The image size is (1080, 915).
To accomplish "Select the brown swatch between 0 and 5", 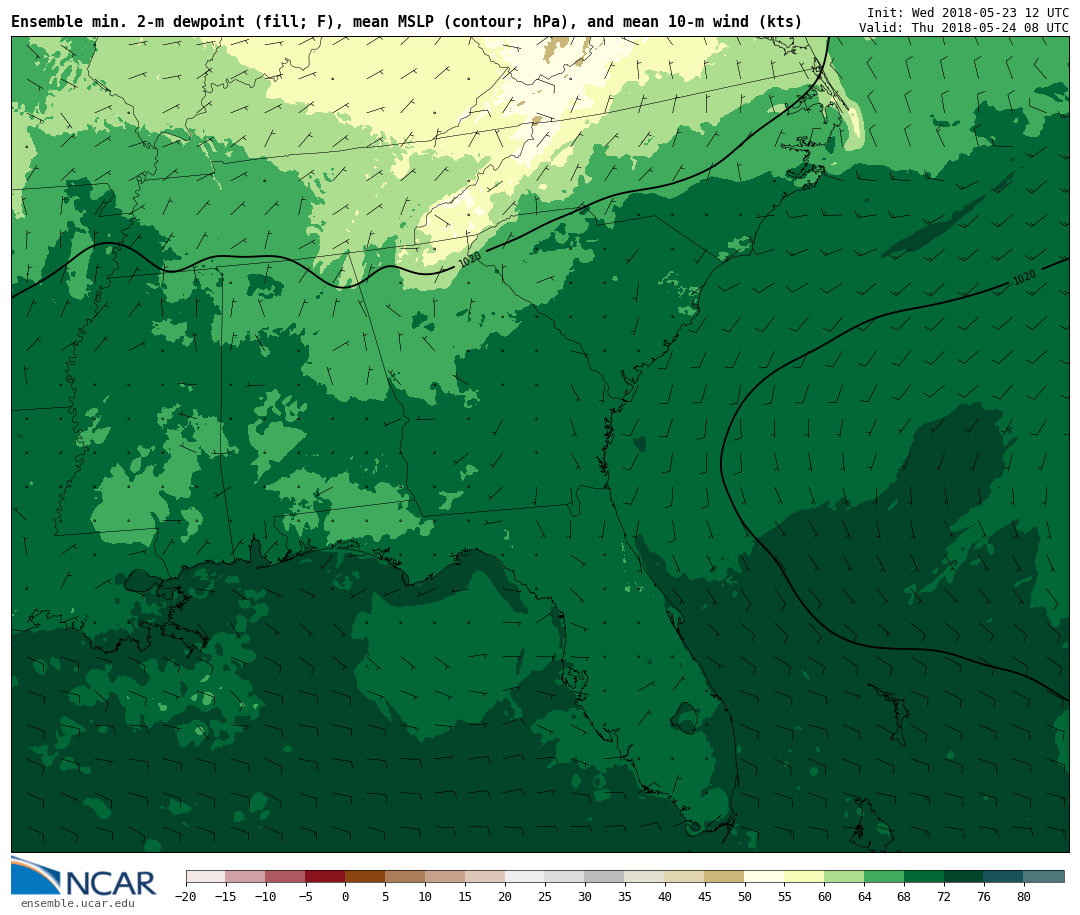I will 365,877.
